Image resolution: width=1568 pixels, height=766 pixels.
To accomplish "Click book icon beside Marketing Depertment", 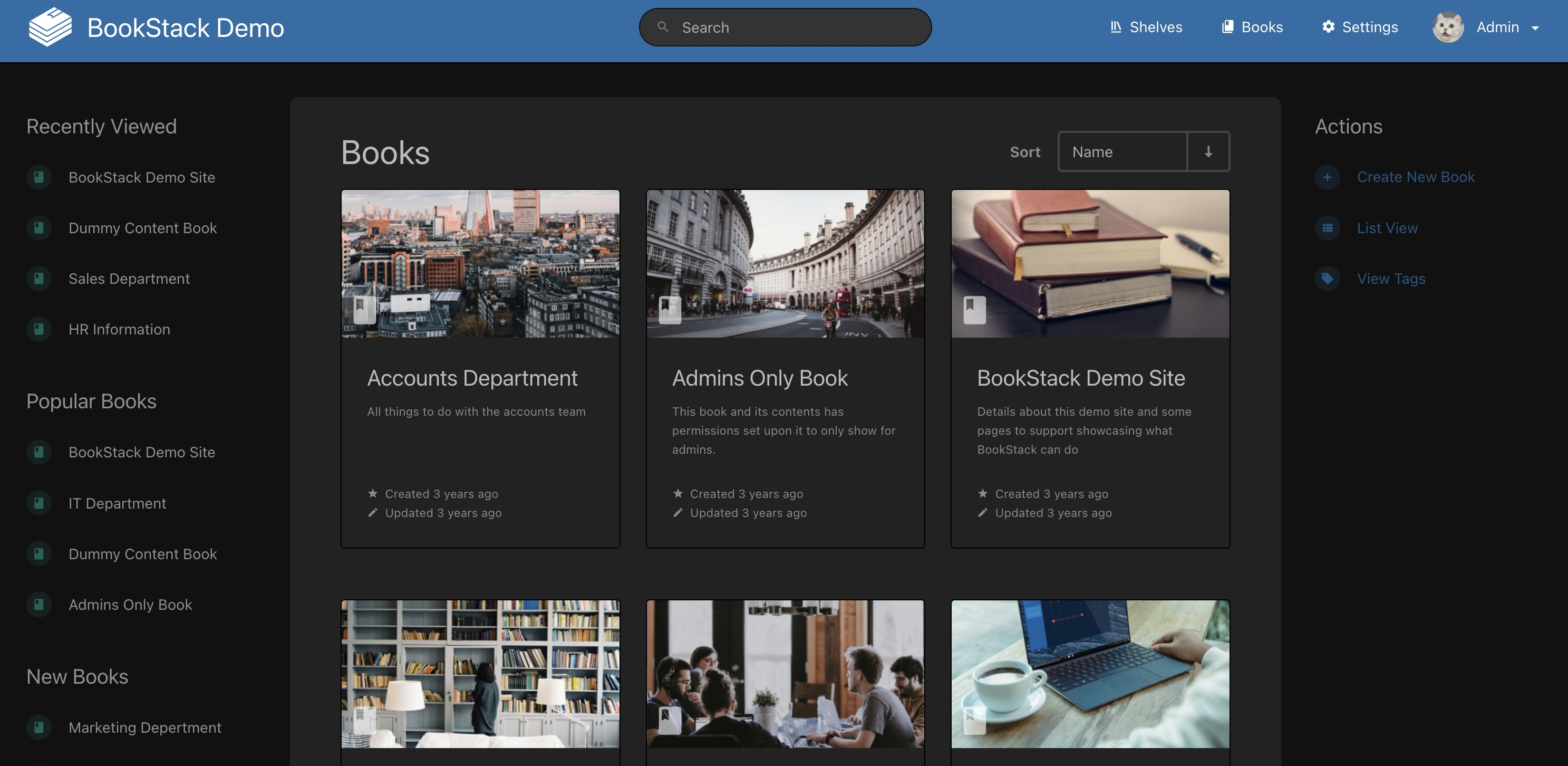I will [x=39, y=727].
